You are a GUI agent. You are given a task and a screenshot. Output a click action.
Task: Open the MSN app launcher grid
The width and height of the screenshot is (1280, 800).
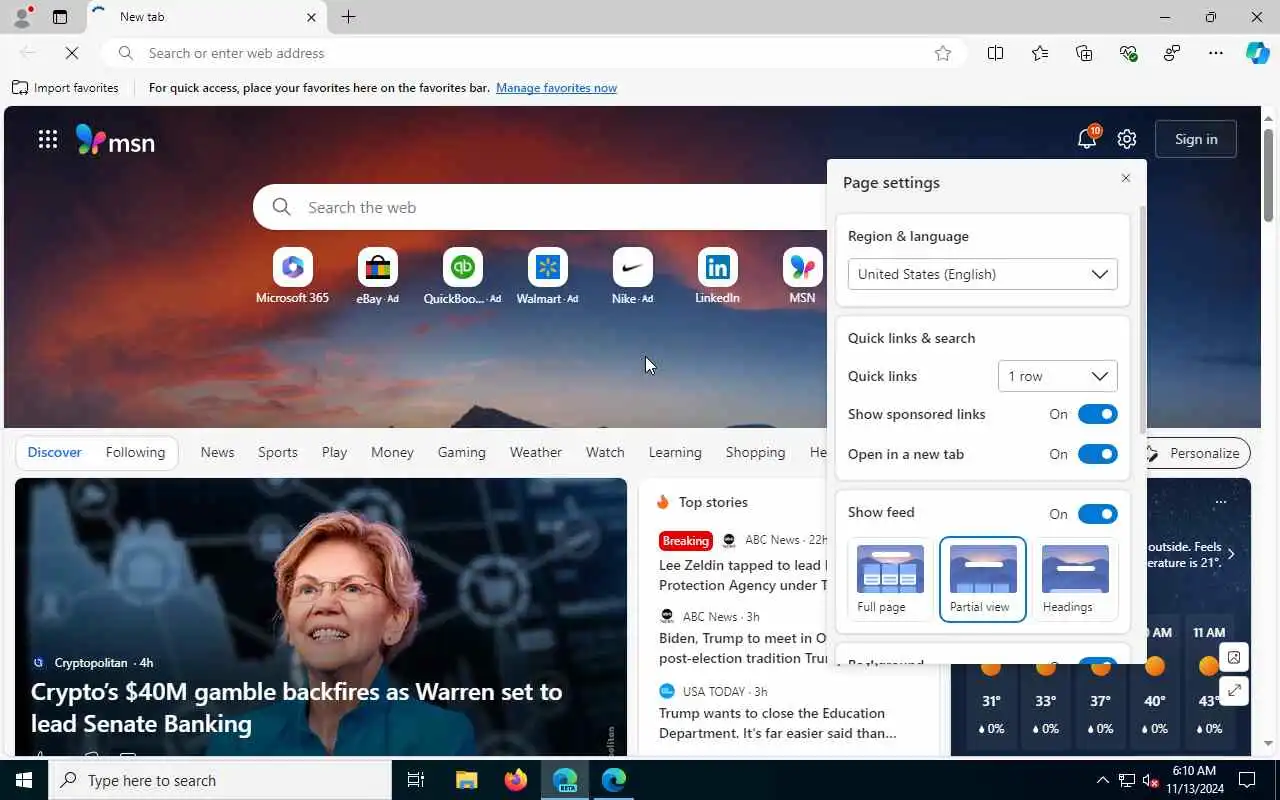[47, 139]
